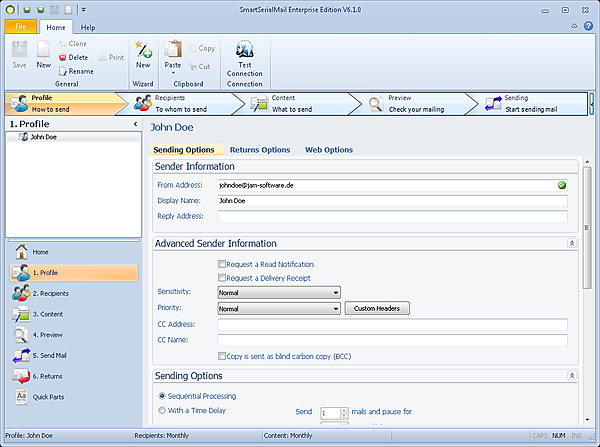Click the Test Connection icon in ribbon
600x447 pixels.
pyautogui.click(x=244, y=50)
